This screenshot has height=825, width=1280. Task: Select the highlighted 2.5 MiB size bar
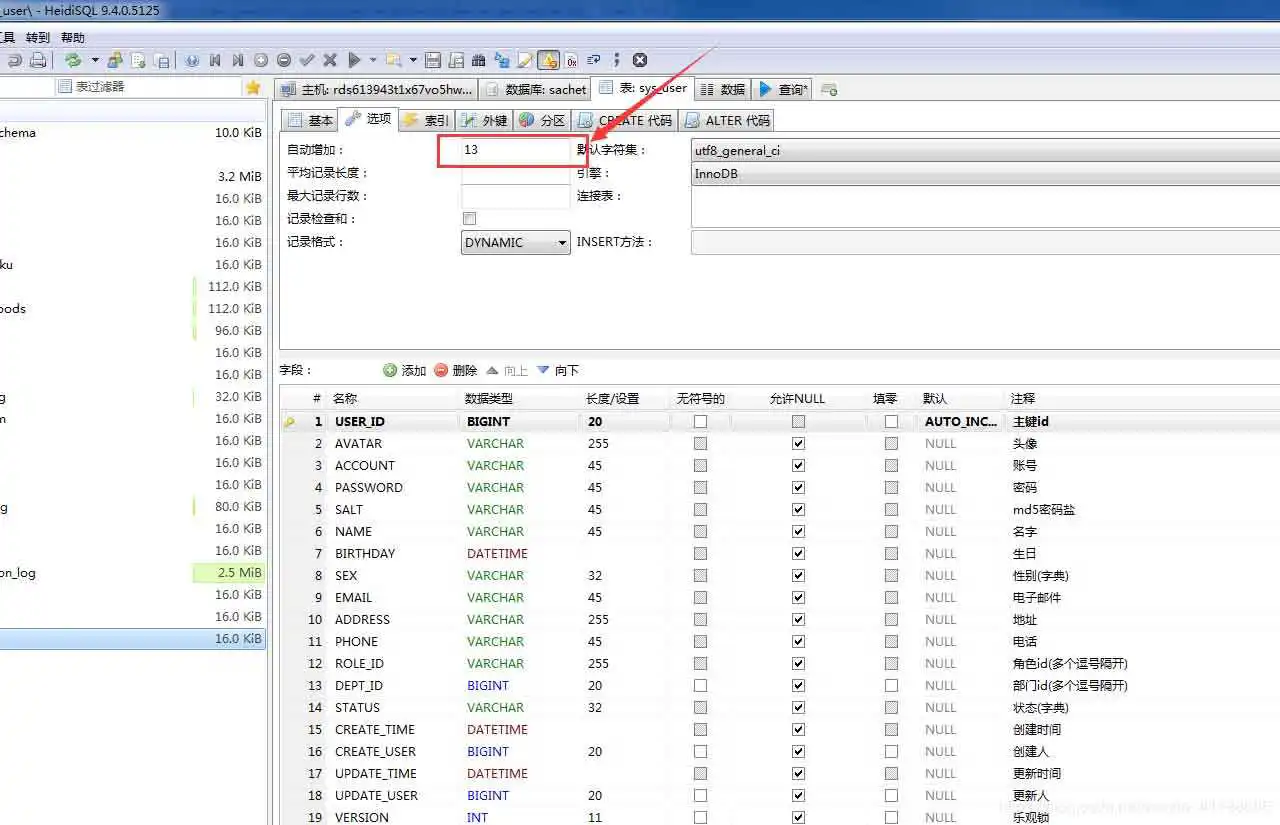pos(228,573)
